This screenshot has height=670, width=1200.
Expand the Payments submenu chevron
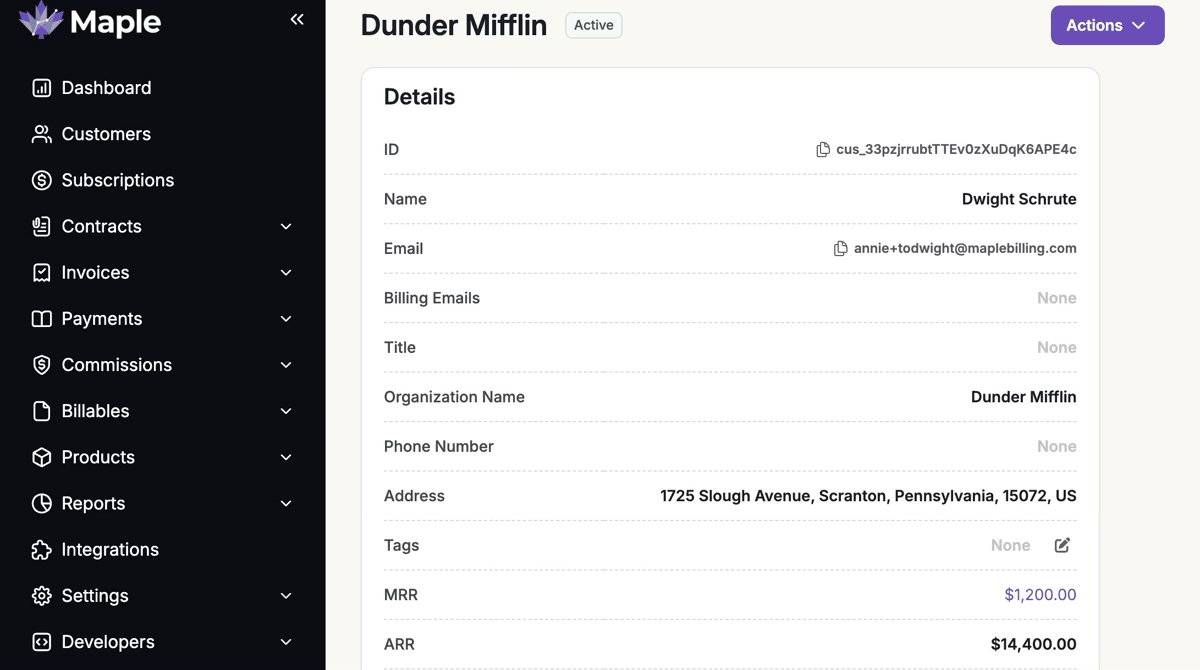[286, 319]
